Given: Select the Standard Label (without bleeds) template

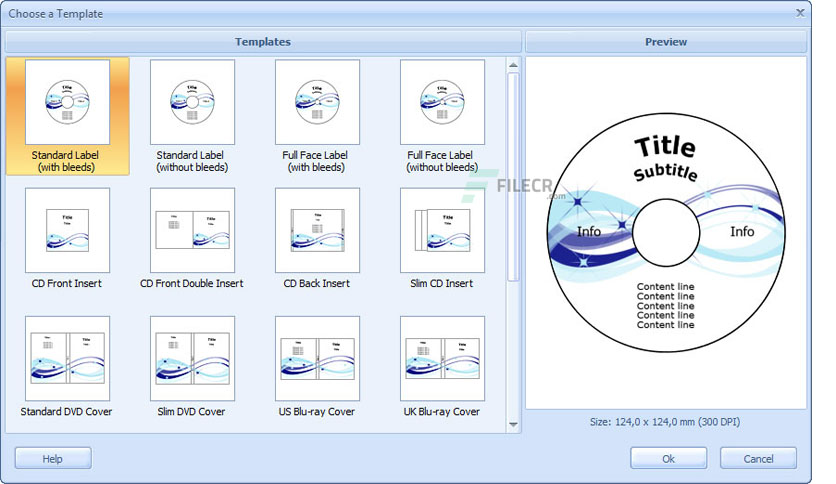Looking at the screenshot, I should 192,116.
